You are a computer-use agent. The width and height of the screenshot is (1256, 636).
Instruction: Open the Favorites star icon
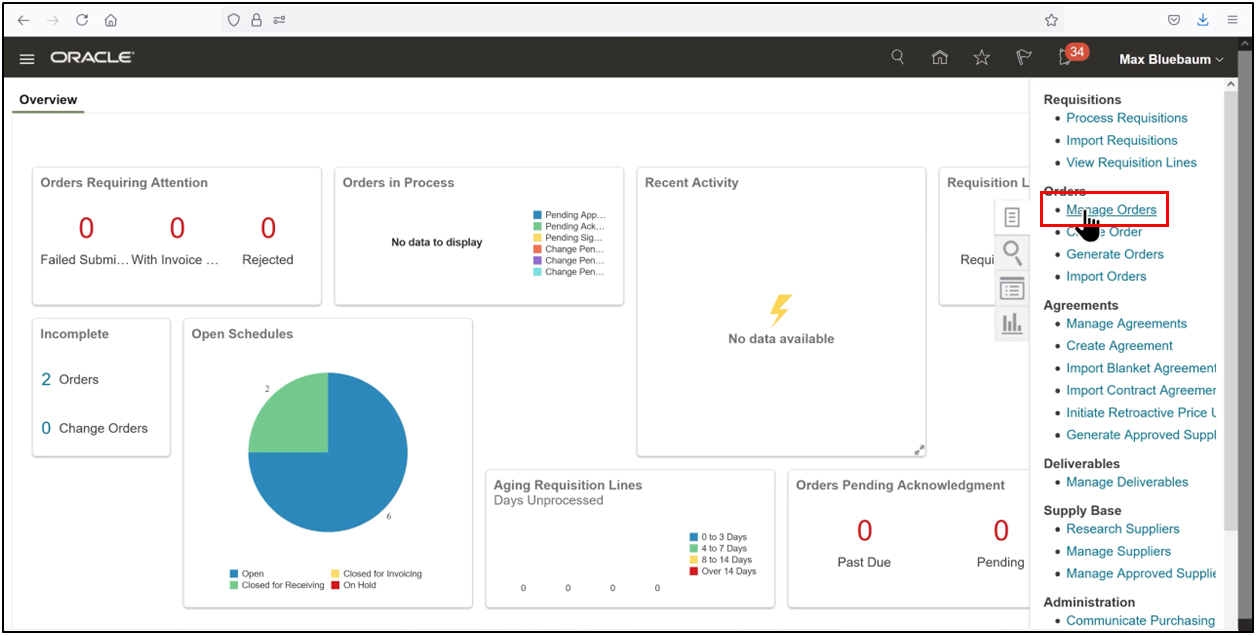click(x=981, y=57)
